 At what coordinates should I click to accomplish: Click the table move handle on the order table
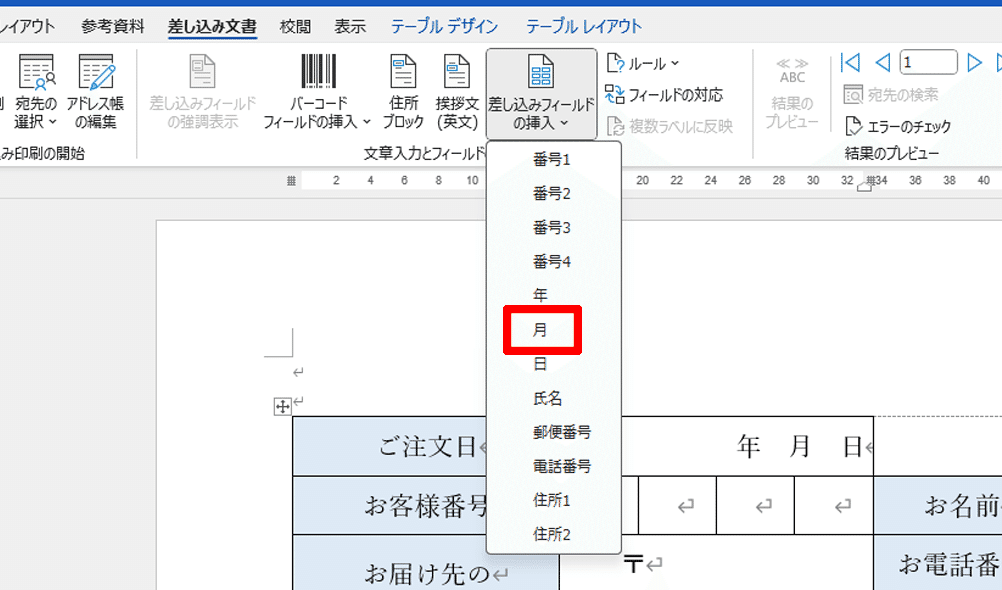click(283, 406)
